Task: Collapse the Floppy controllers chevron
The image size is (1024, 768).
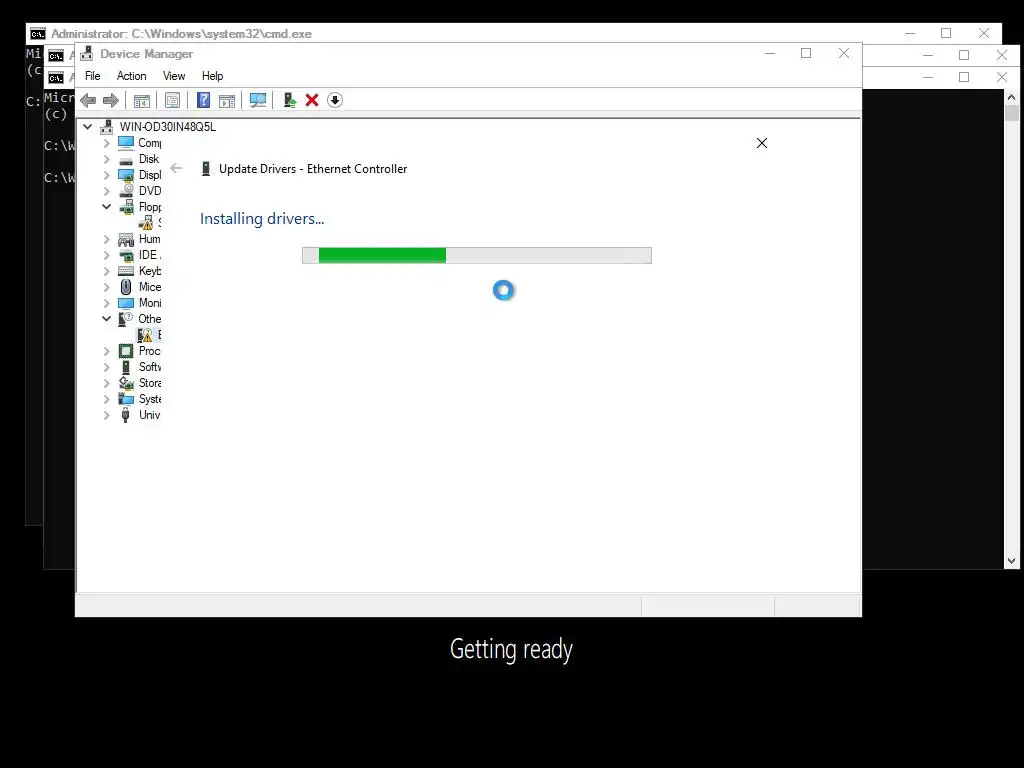Action: 106,206
